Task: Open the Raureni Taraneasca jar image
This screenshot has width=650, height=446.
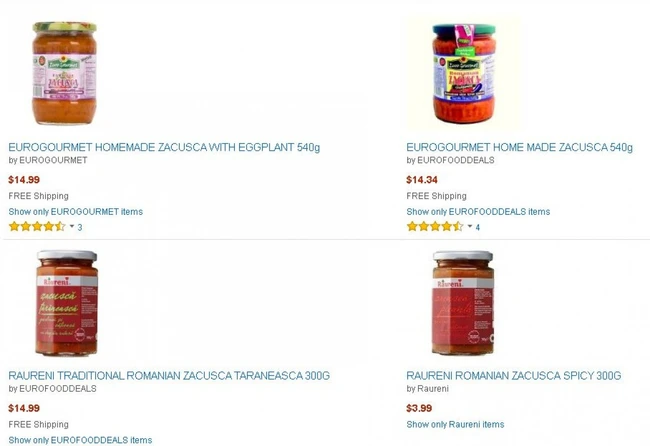Action: (67, 303)
